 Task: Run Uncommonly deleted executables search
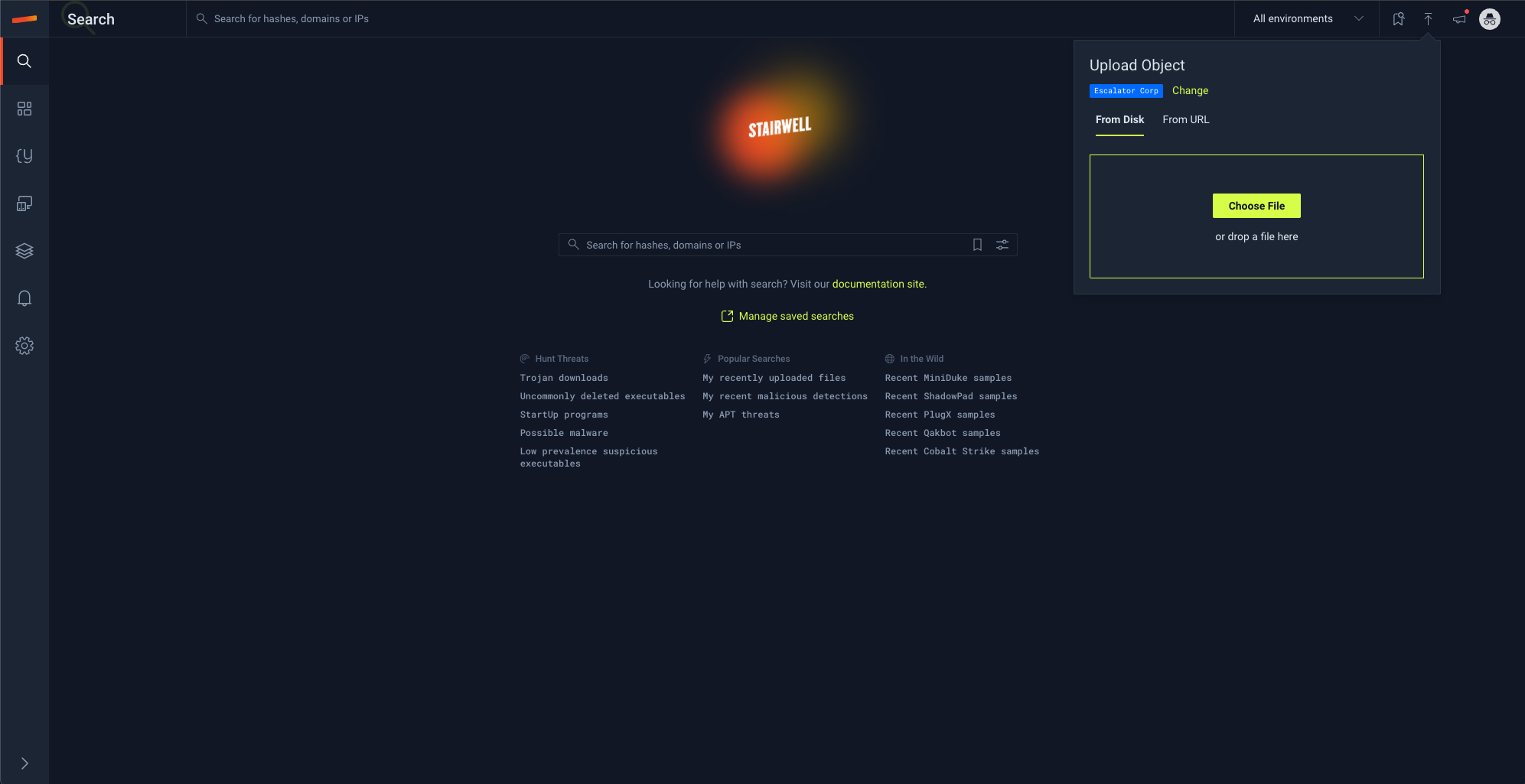(x=602, y=396)
